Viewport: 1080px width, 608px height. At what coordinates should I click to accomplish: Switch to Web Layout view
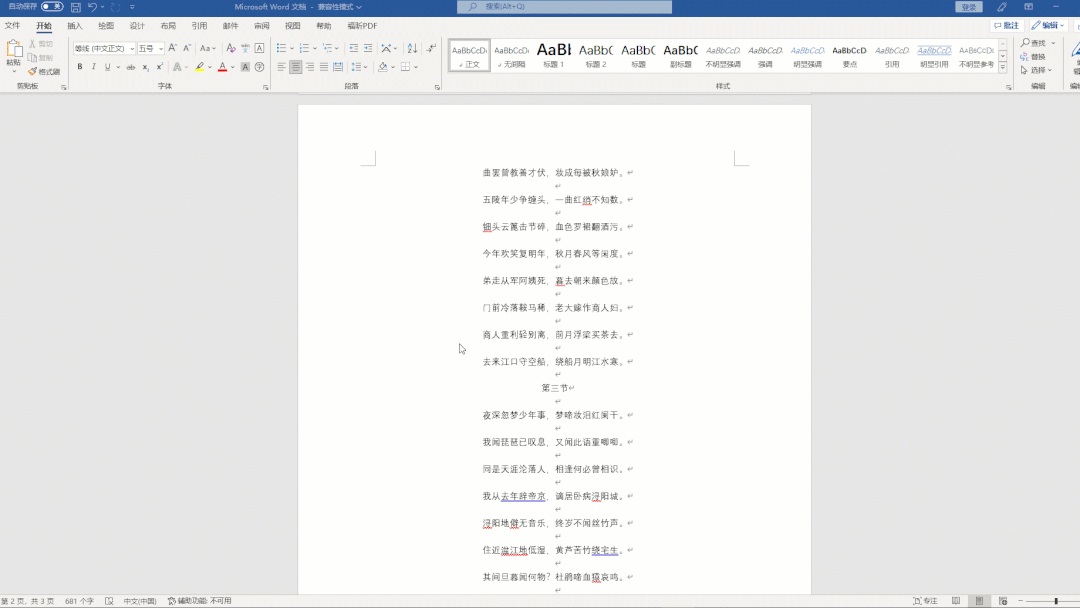tap(1003, 601)
